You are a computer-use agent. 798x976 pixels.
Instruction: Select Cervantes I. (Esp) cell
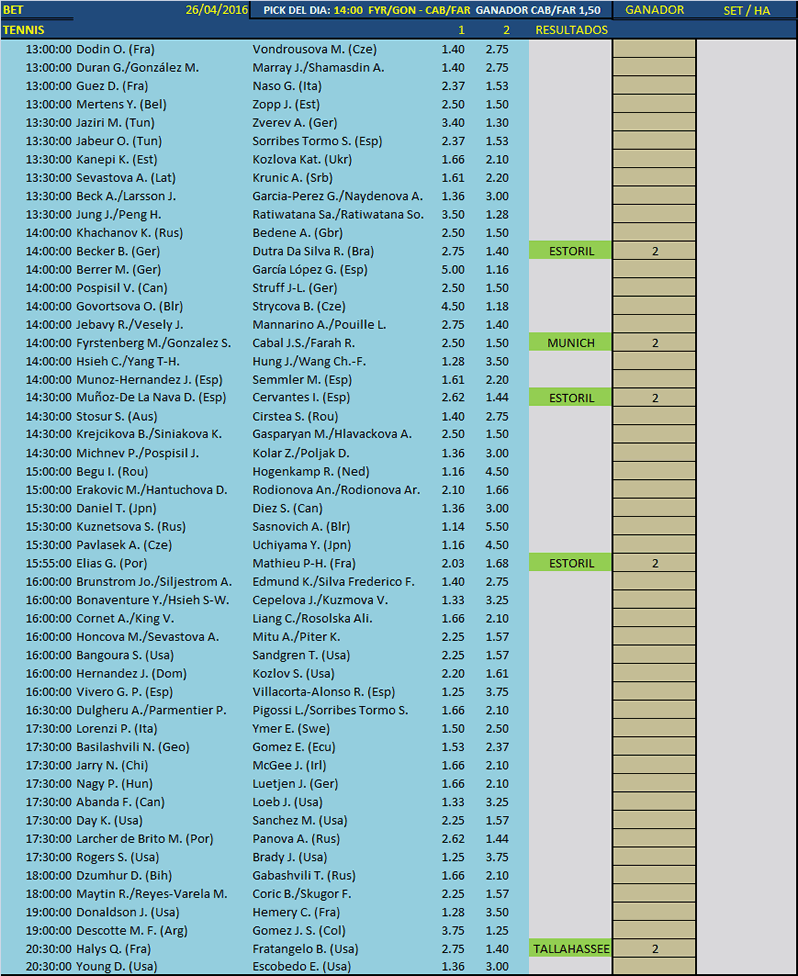(x=301, y=397)
